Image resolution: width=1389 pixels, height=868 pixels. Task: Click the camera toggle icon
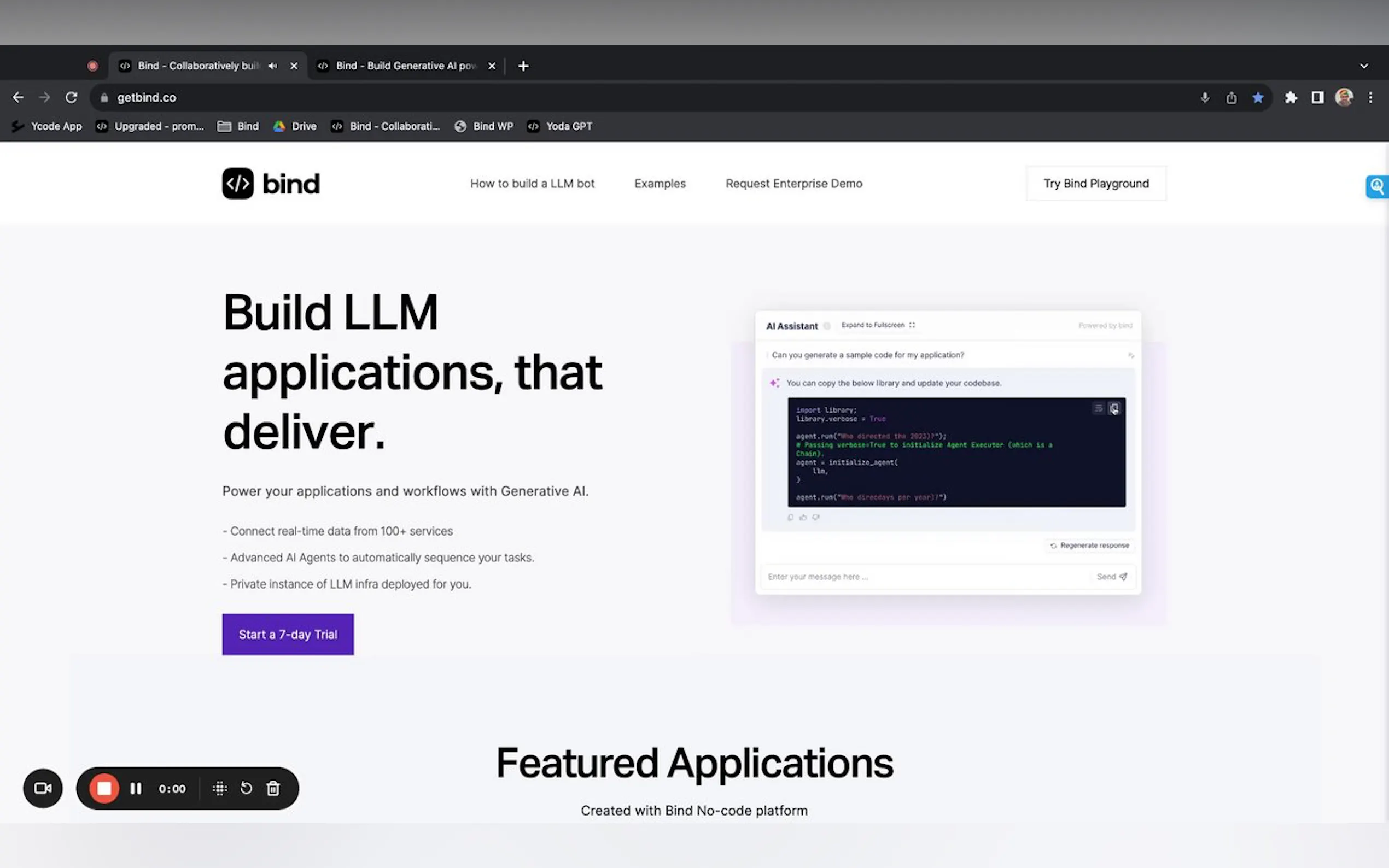(x=43, y=788)
